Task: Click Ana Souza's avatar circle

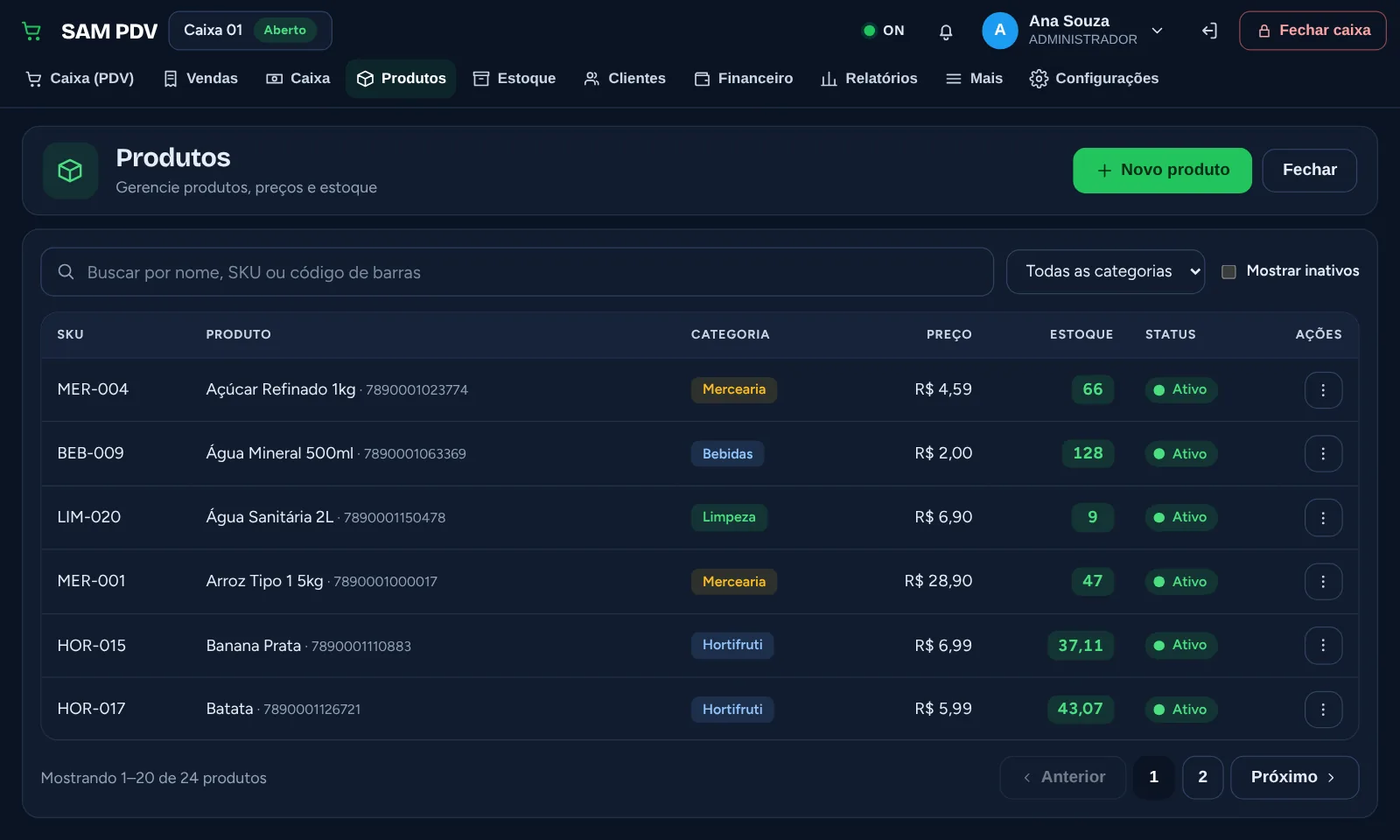Action: tap(1000, 31)
